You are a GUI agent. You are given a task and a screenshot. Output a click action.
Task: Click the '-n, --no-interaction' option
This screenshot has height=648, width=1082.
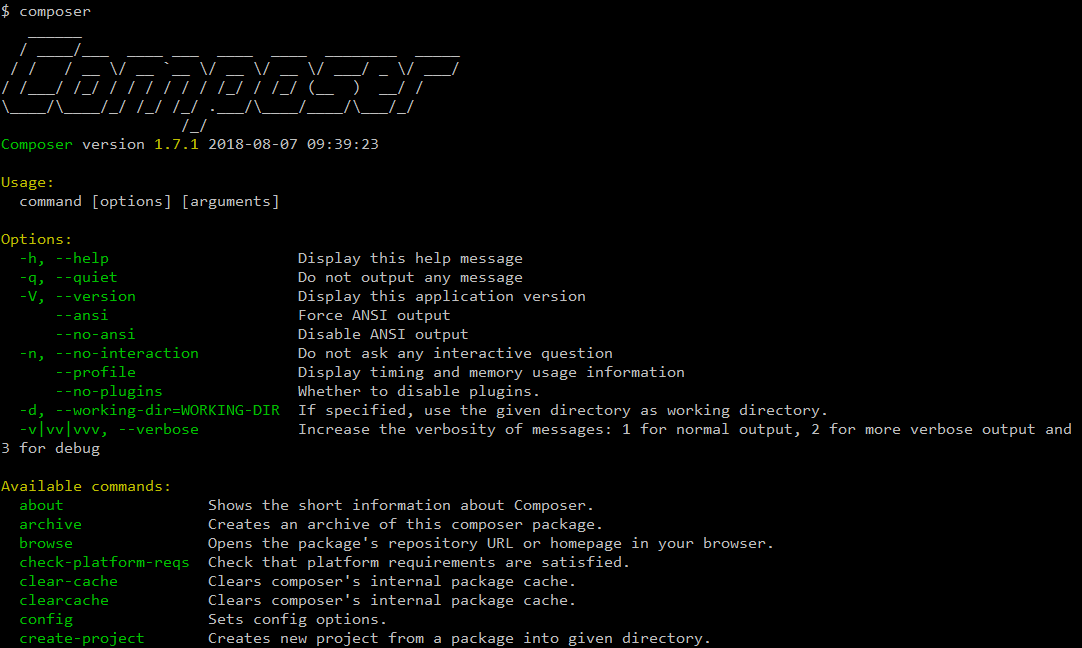point(109,353)
